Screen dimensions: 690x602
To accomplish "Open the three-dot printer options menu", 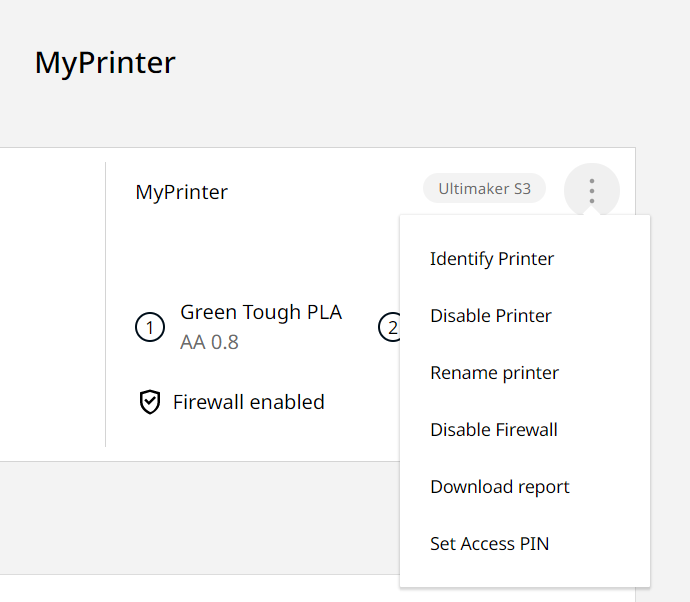I will pyautogui.click(x=592, y=190).
